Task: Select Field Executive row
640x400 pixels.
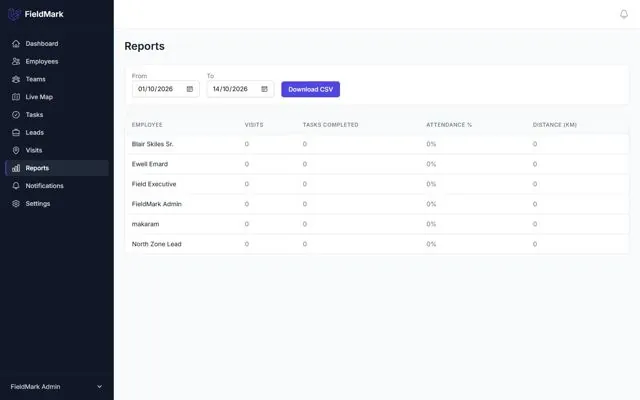Action: [377, 184]
